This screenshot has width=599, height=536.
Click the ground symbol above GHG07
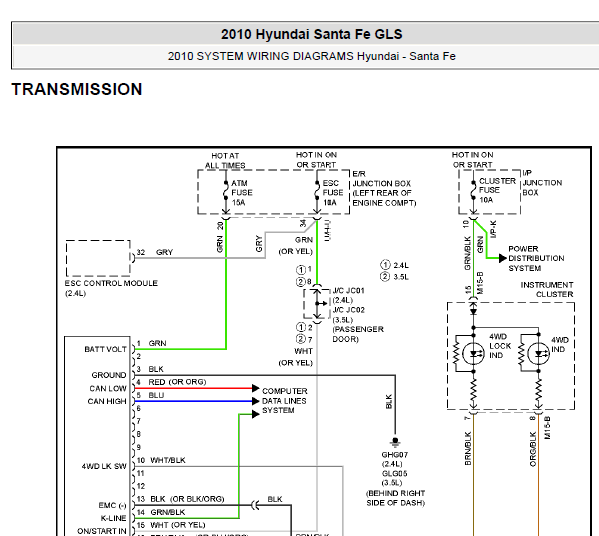click(x=395, y=442)
